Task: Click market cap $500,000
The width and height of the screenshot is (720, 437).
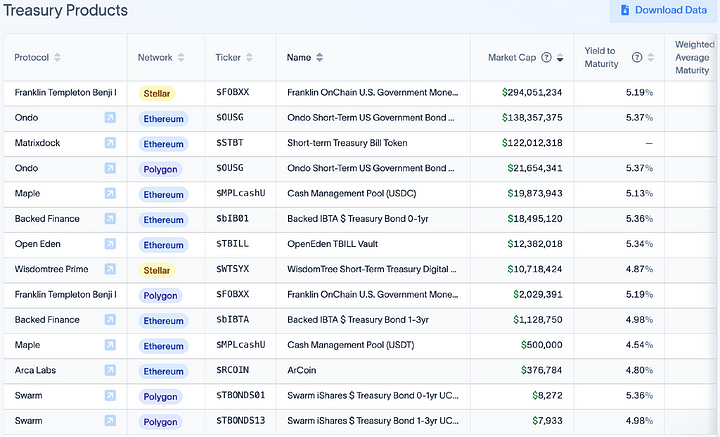Action: (x=541, y=345)
